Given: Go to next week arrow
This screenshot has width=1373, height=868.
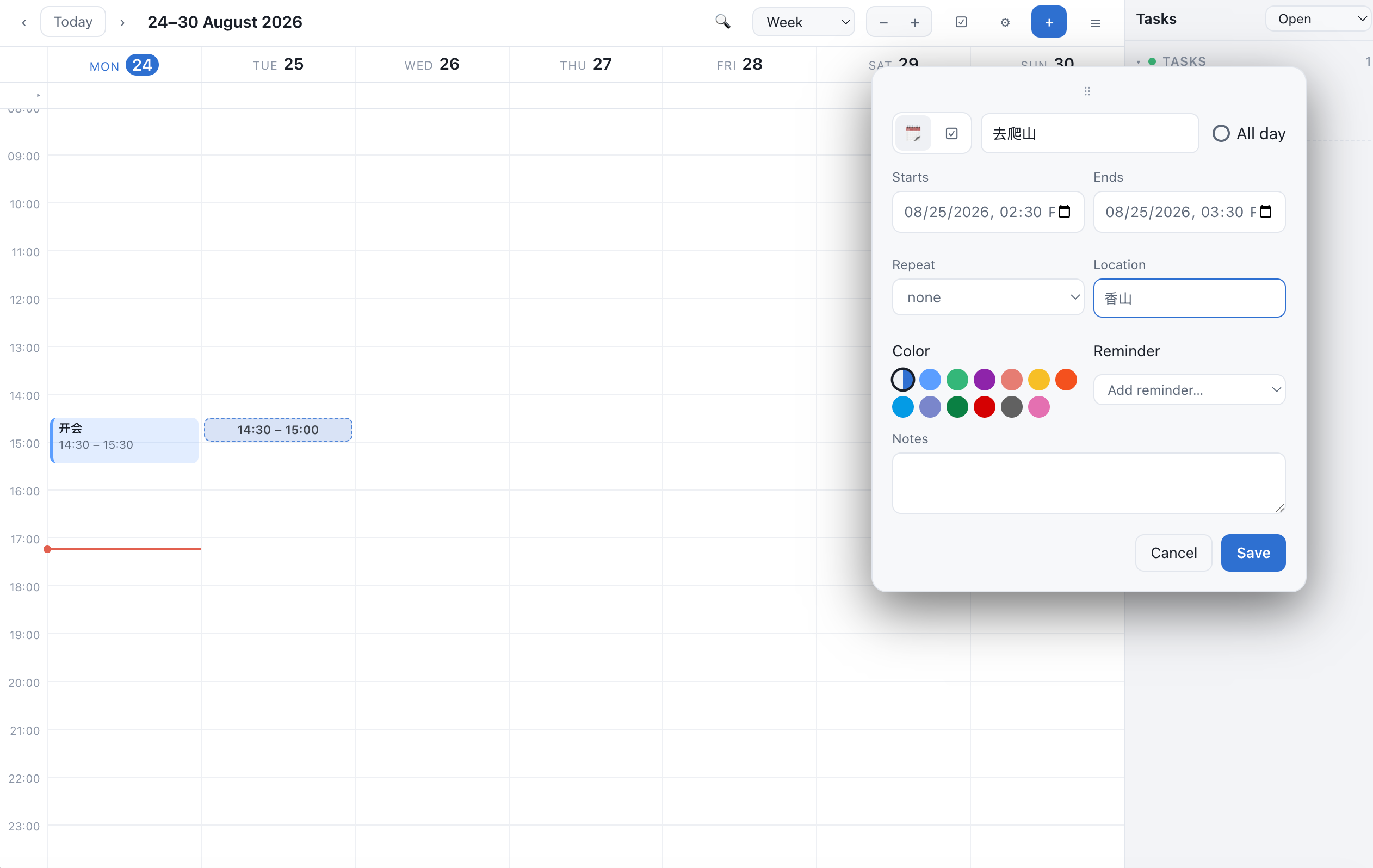Looking at the screenshot, I should [x=122, y=22].
